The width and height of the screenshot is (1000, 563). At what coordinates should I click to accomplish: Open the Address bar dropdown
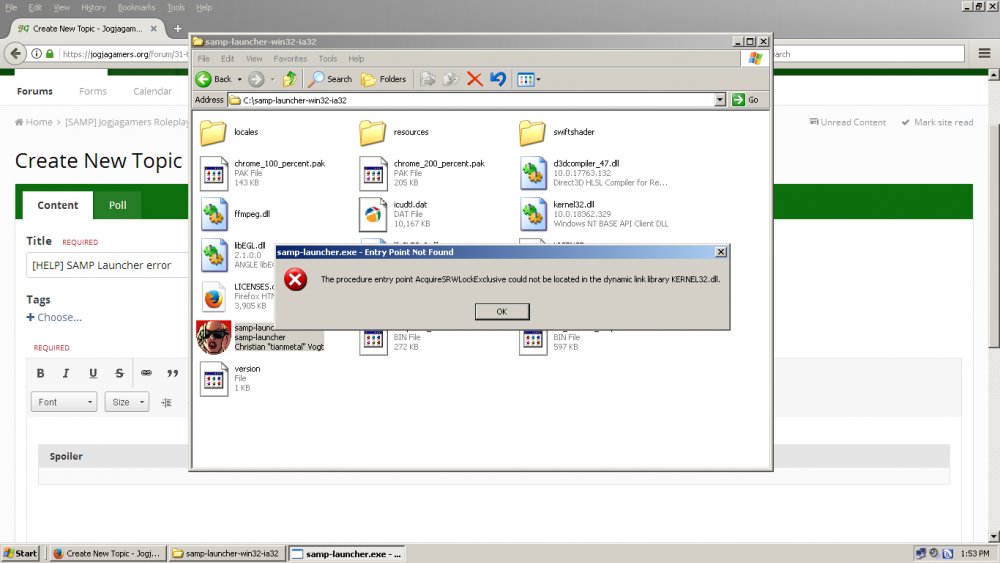pos(720,100)
